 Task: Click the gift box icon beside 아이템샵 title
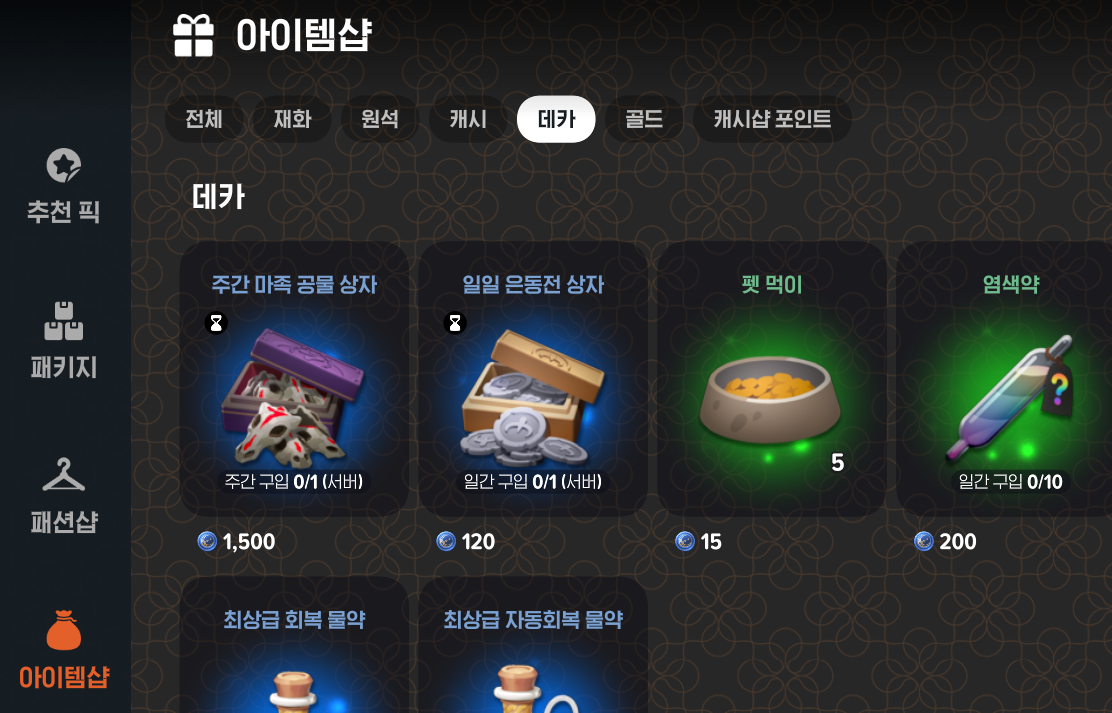193,35
